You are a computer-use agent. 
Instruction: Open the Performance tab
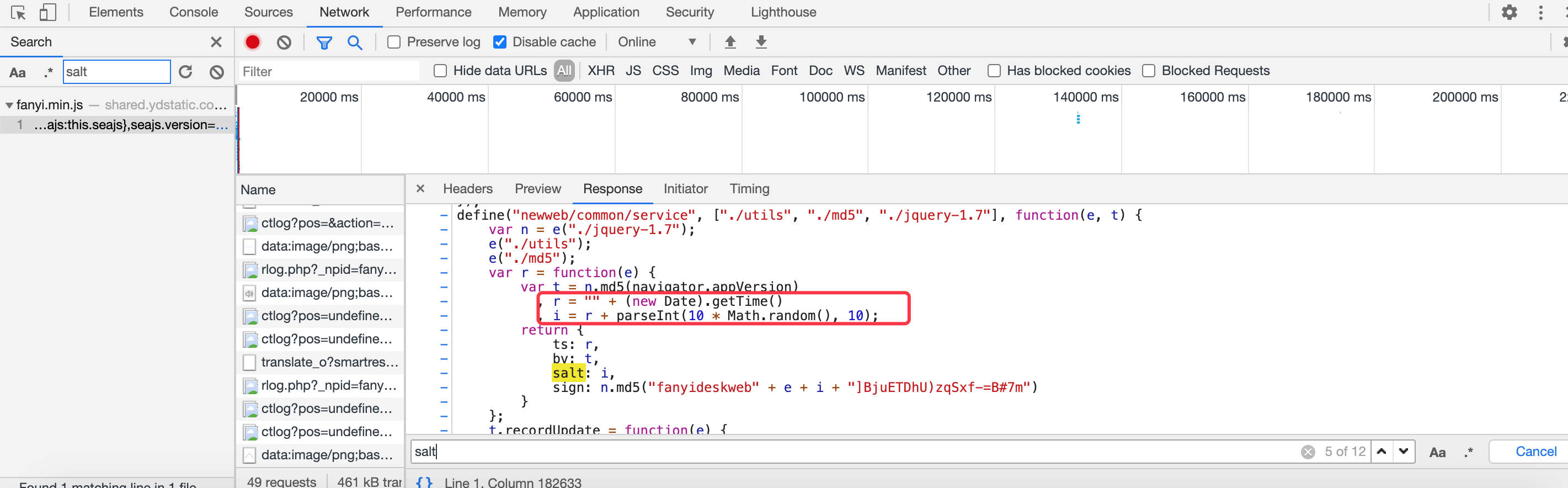[434, 12]
